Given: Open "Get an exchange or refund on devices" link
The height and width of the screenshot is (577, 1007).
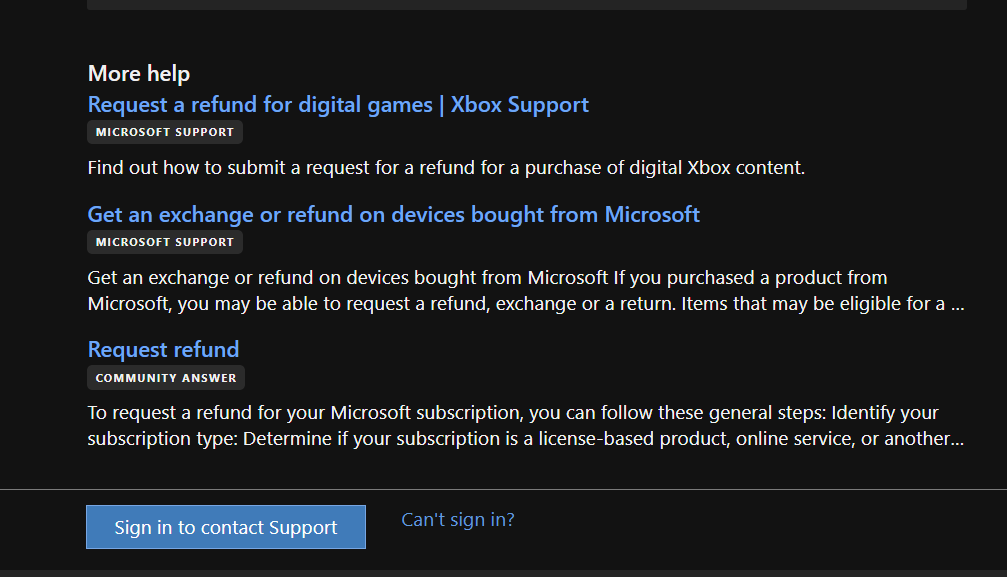Looking at the screenshot, I should tap(393, 215).
